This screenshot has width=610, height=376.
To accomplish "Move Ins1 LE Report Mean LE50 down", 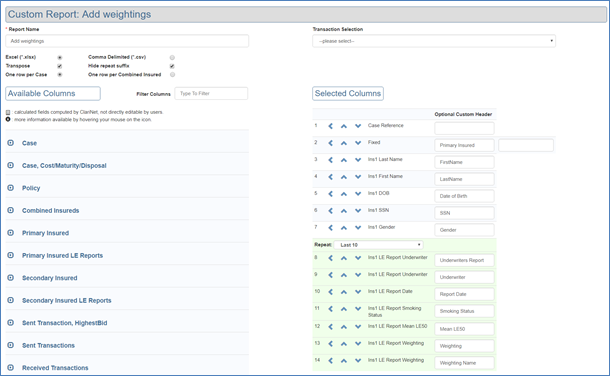I will [358, 327].
